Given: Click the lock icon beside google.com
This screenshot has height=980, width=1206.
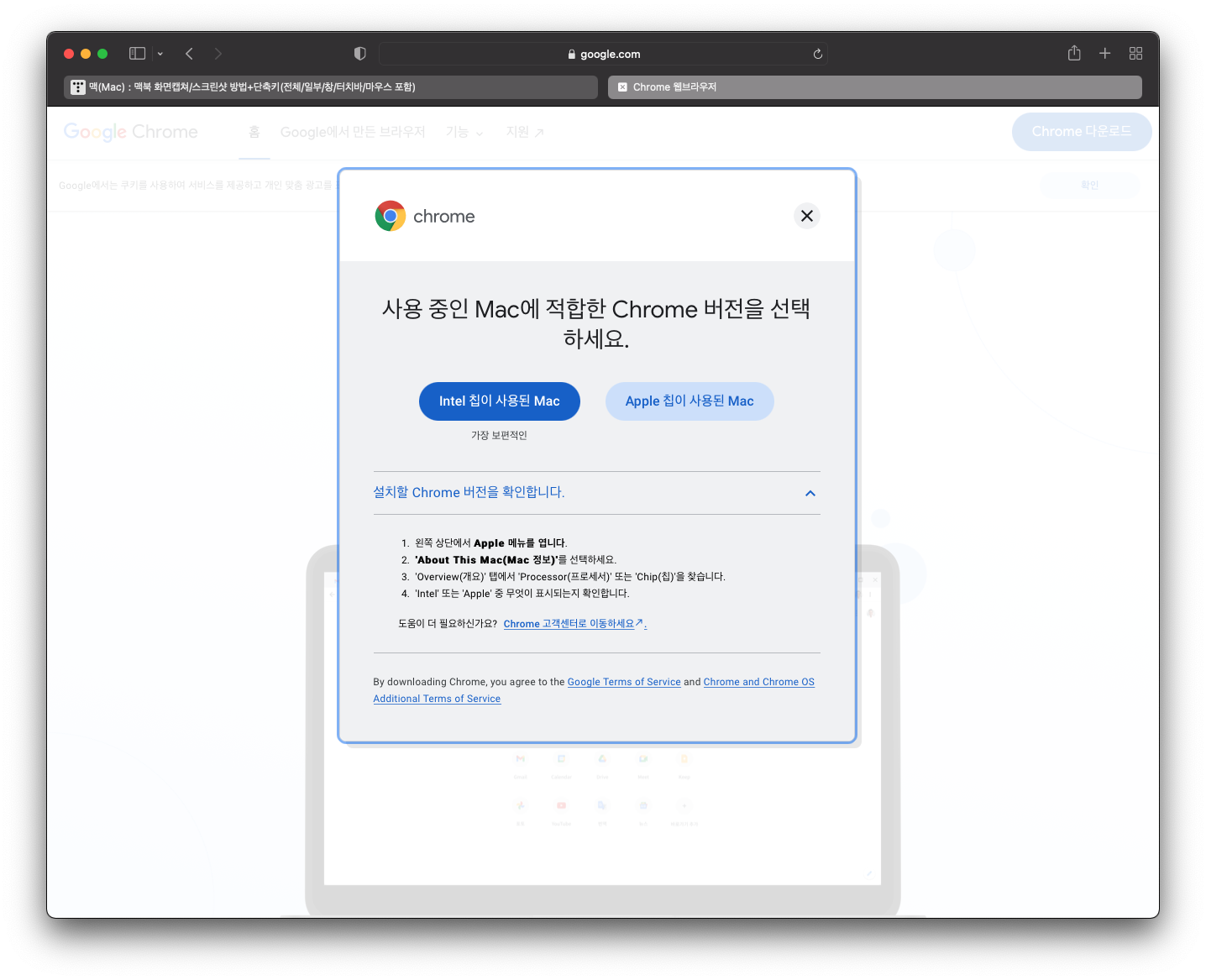Looking at the screenshot, I should tap(572, 55).
